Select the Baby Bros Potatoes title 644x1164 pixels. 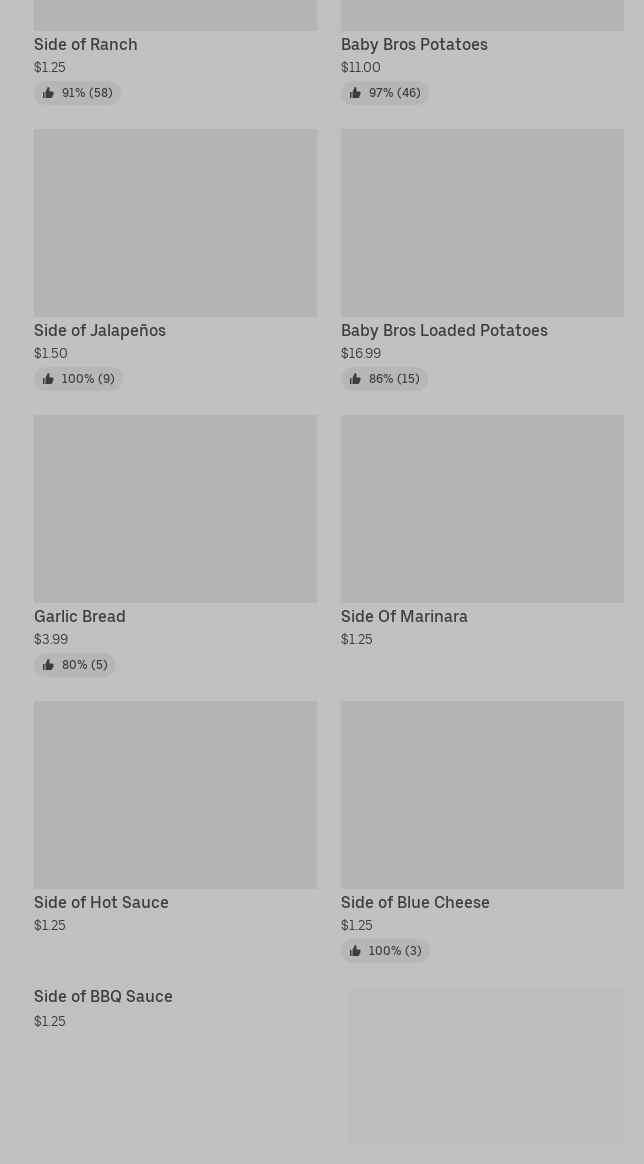[x=414, y=44]
